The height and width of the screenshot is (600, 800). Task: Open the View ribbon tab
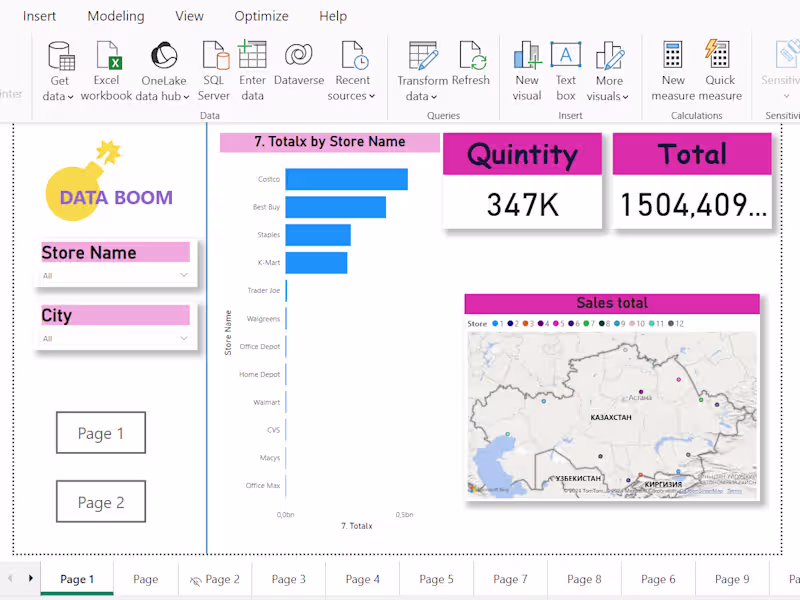189,16
